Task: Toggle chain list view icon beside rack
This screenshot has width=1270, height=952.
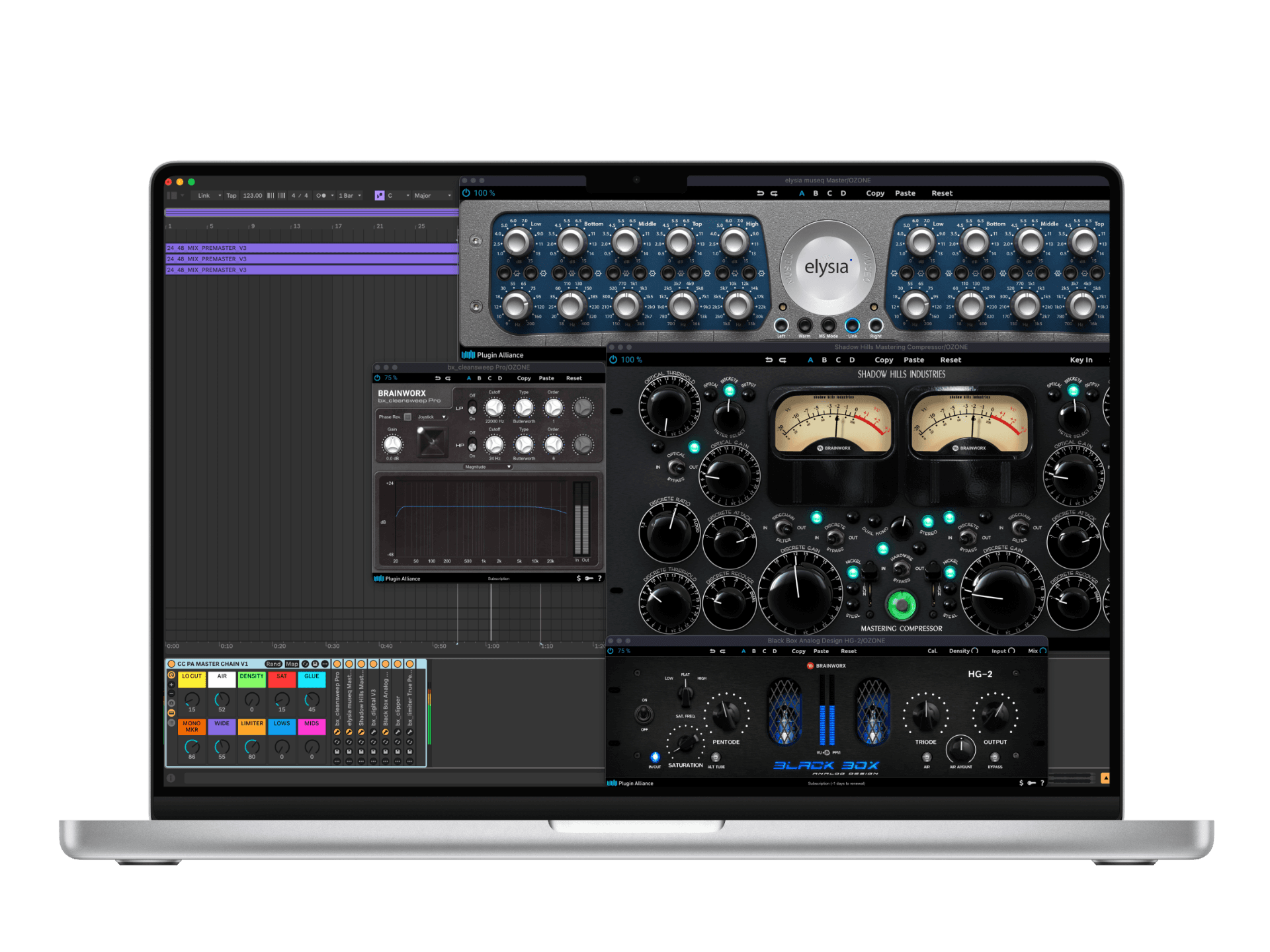Action: 171,723
